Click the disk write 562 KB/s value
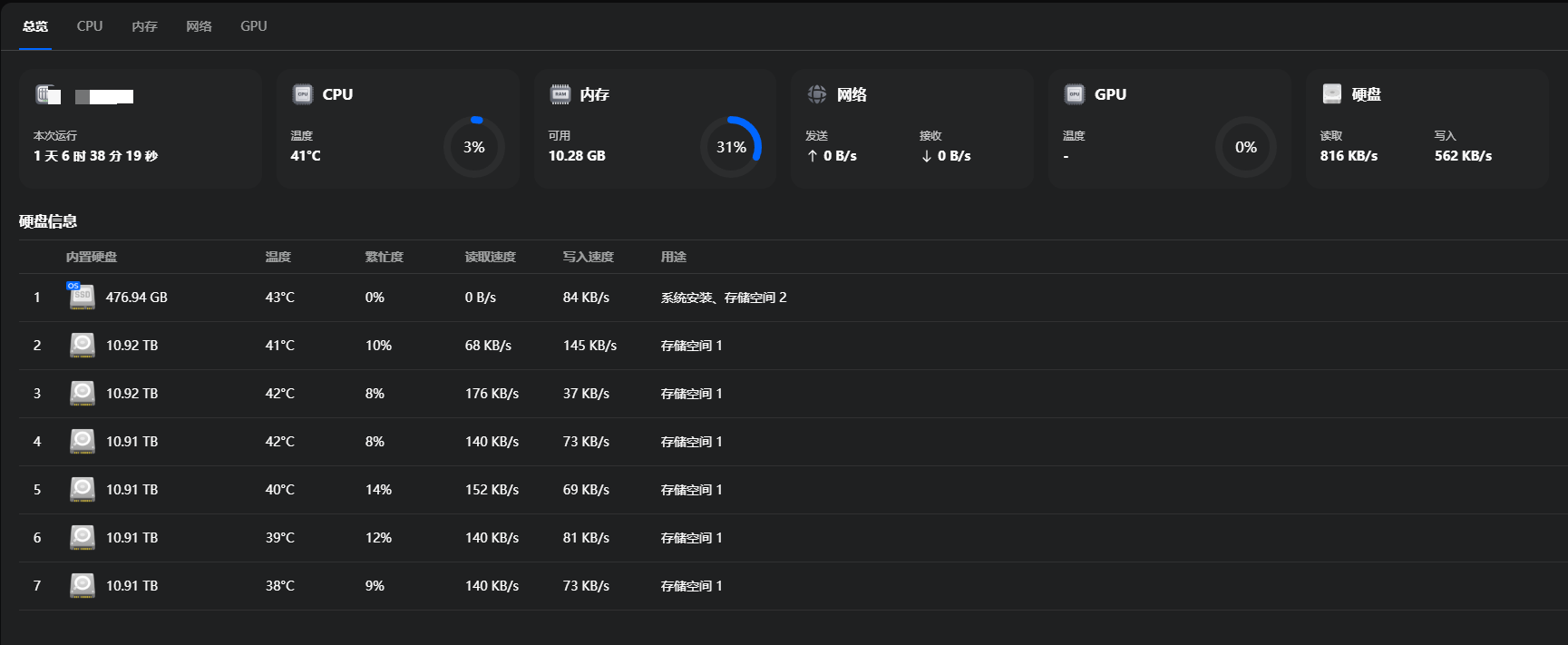The image size is (1568, 645). tap(1464, 156)
